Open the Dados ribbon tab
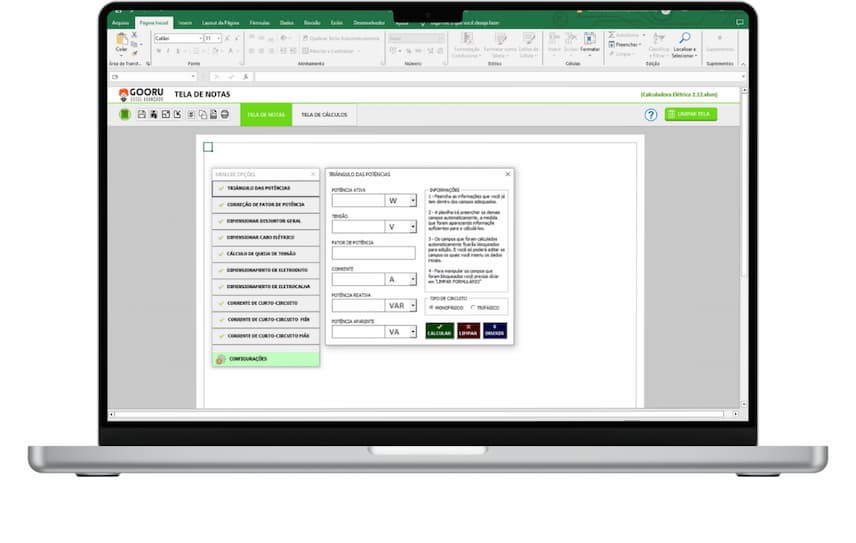The height and width of the screenshot is (543, 856). point(287,23)
